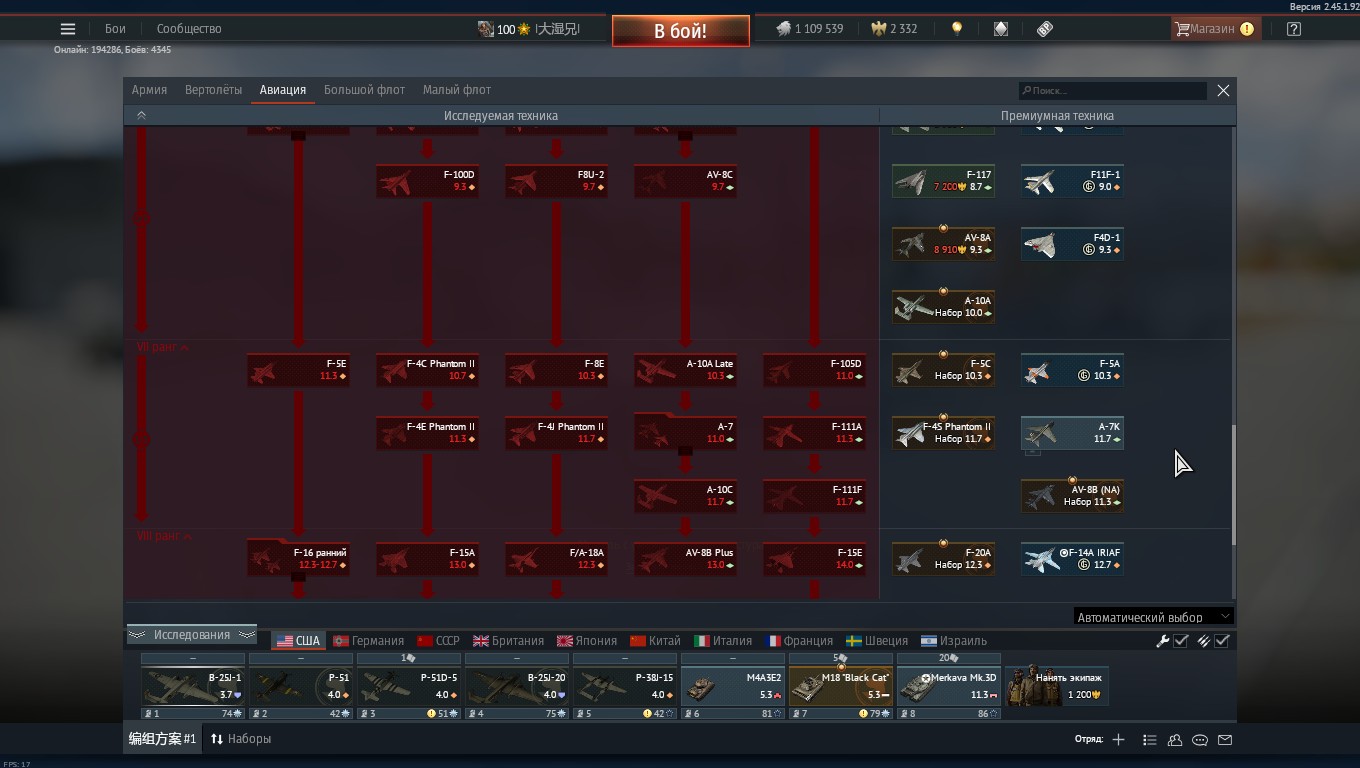Select the B-25J-1 crew slot
This screenshot has width=1360, height=768.
192,686
